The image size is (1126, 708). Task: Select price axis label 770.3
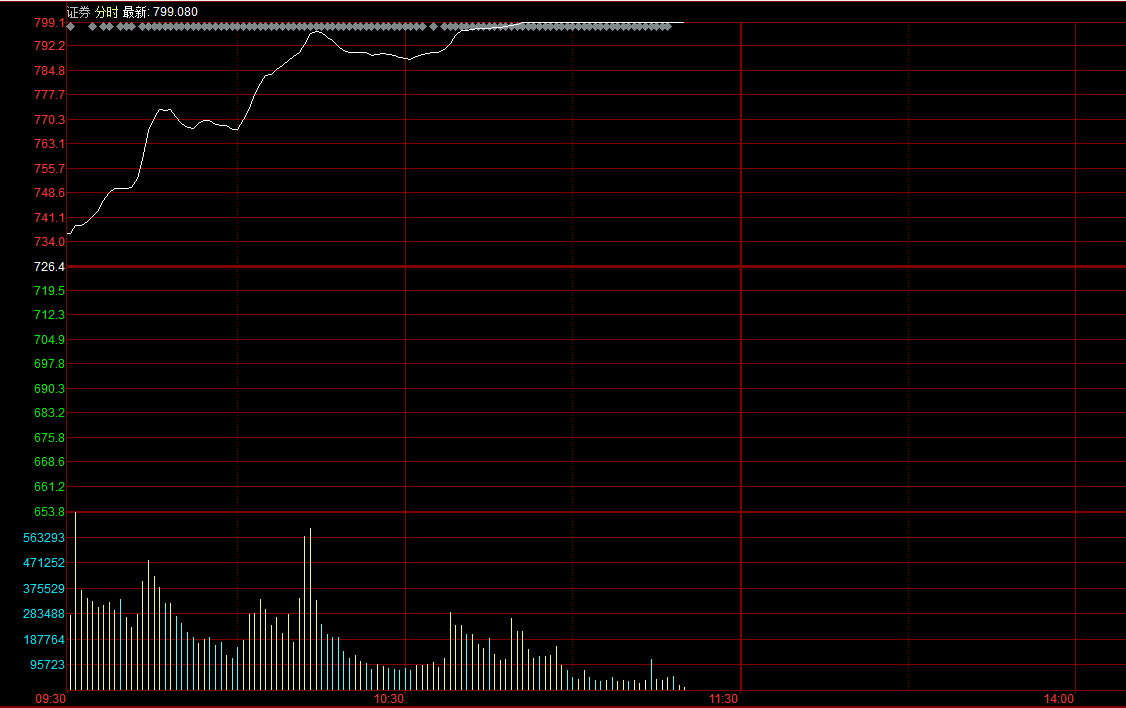coord(50,120)
